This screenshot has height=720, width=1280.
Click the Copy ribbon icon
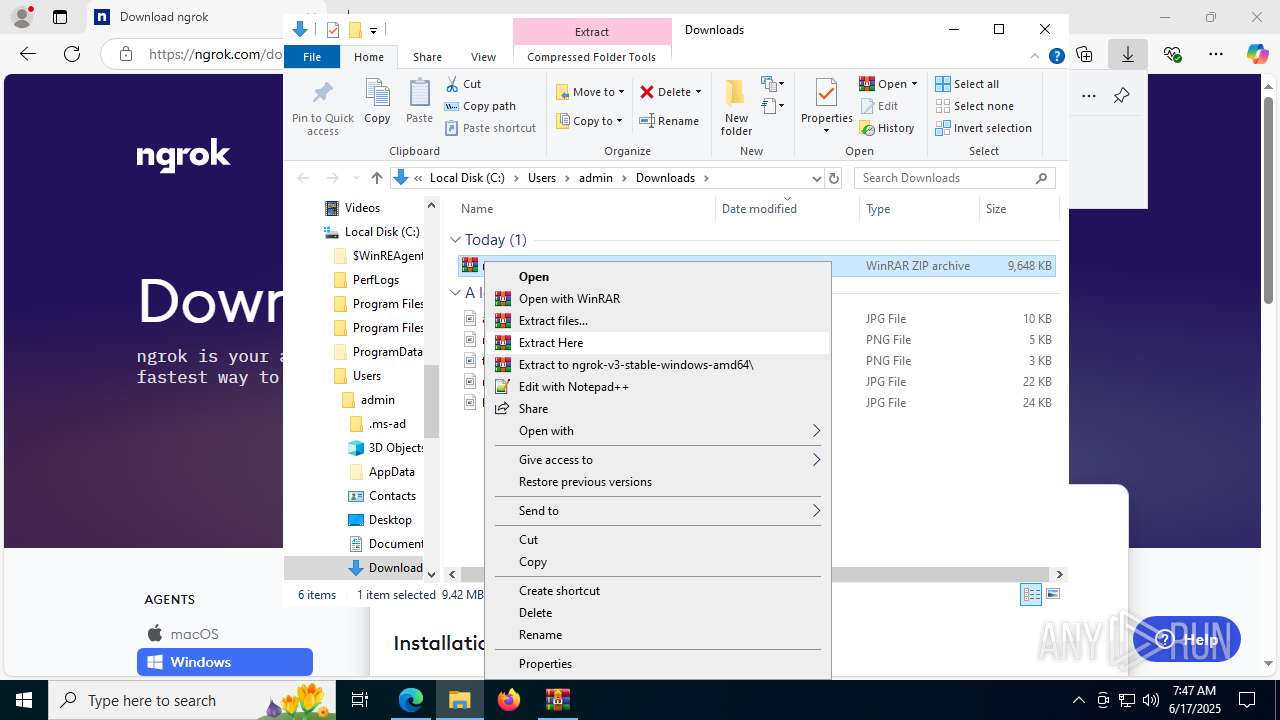pyautogui.click(x=377, y=102)
